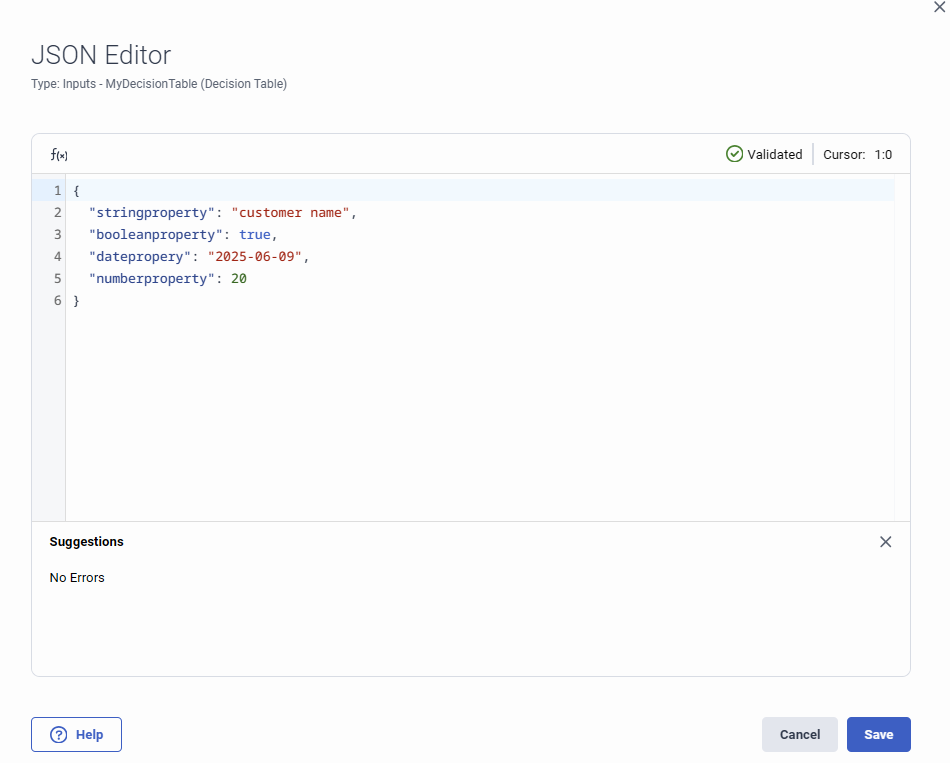Cancel the JSON editing

[x=799, y=734]
